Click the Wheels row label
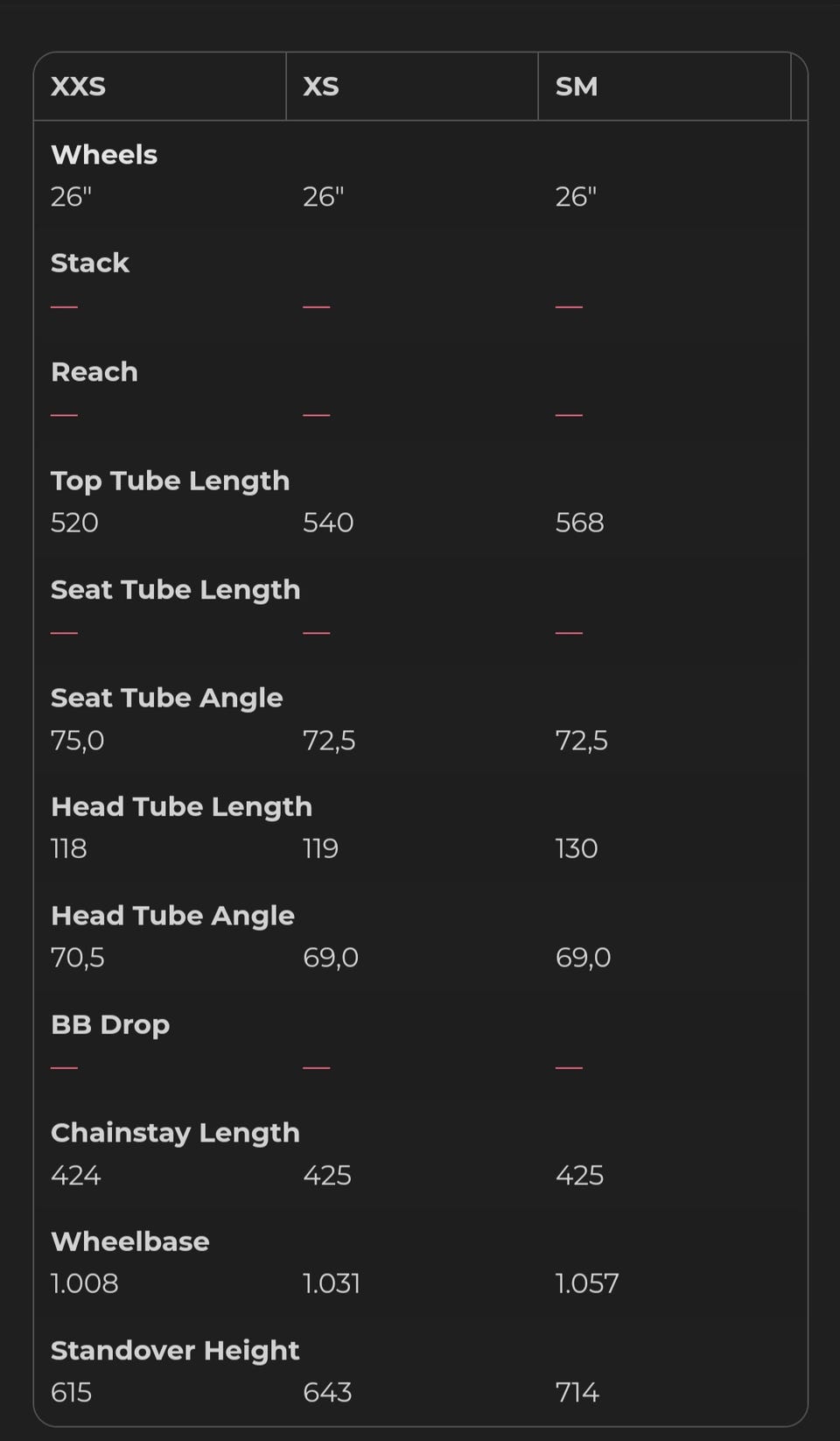 pos(104,155)
